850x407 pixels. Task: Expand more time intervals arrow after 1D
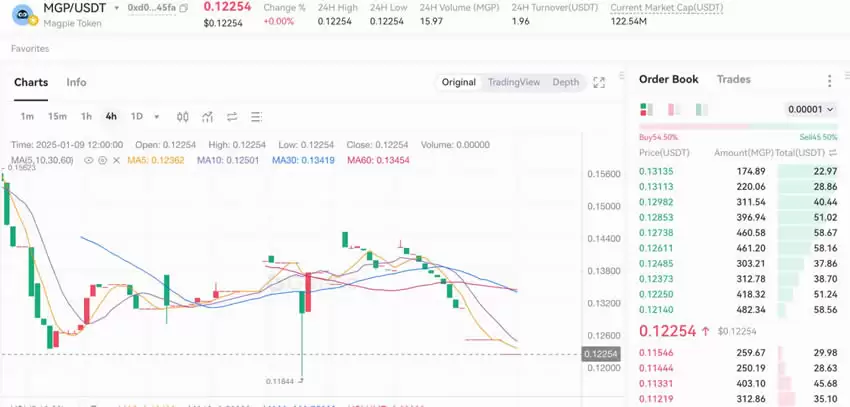tap(159, 116)
